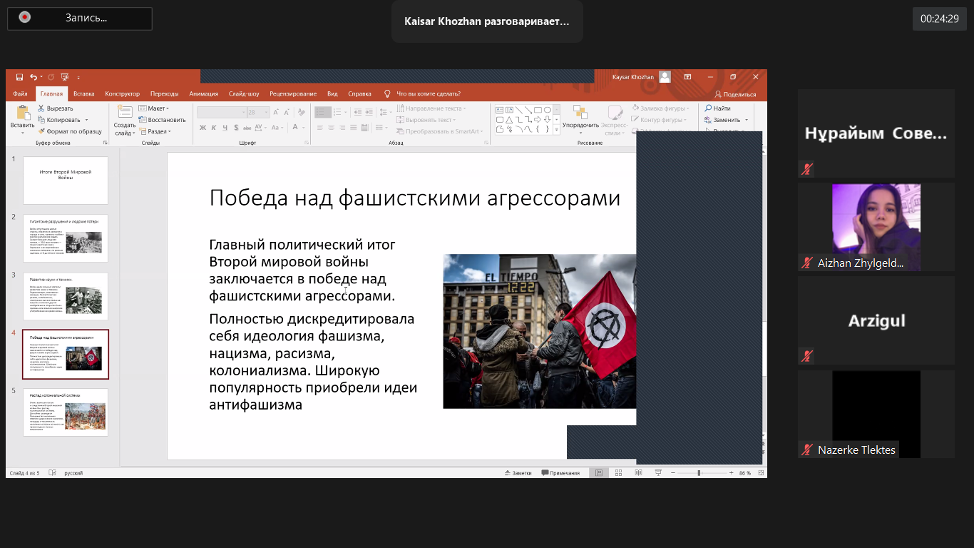
Task: Select the triangle shape in shapes gallery
Action: [509, 119]
